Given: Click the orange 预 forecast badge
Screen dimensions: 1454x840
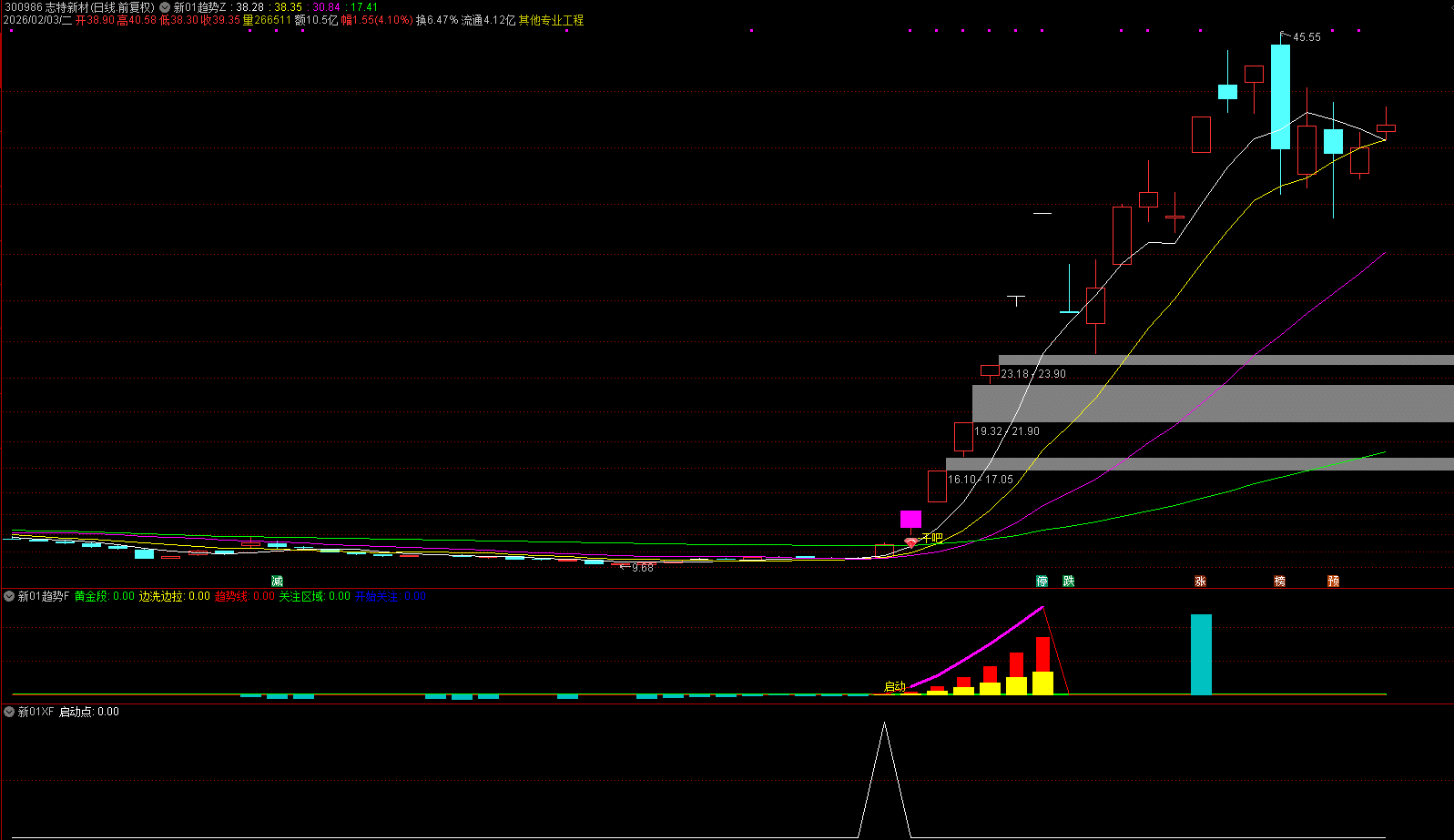Looking at the screenshot, I should pos(1333,581).
